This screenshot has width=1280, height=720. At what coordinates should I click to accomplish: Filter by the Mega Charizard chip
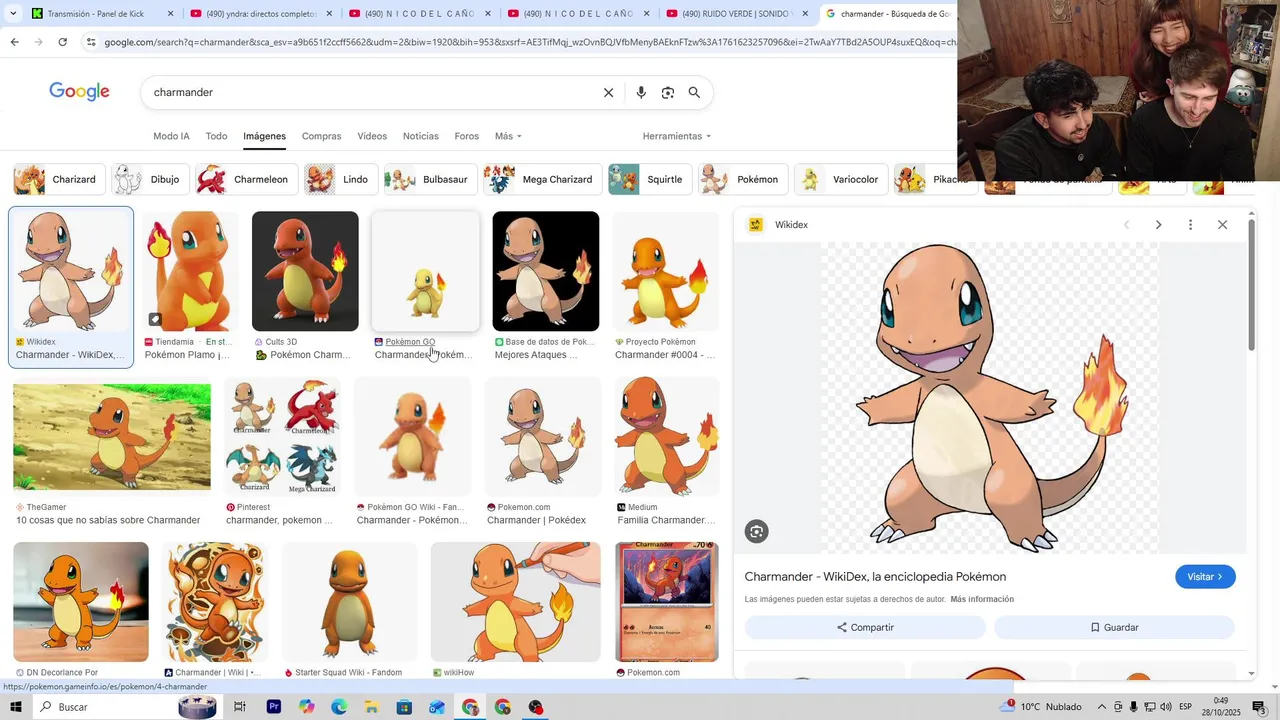(x=542, y=180)
